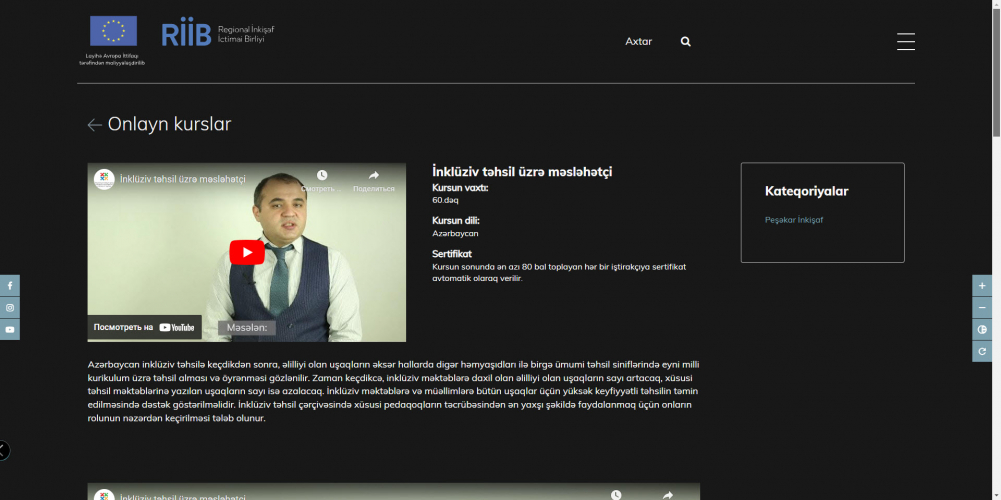Open the hamburger menu icon
Viewport: 1001px width, 500px height.
(x=905, y=42)
